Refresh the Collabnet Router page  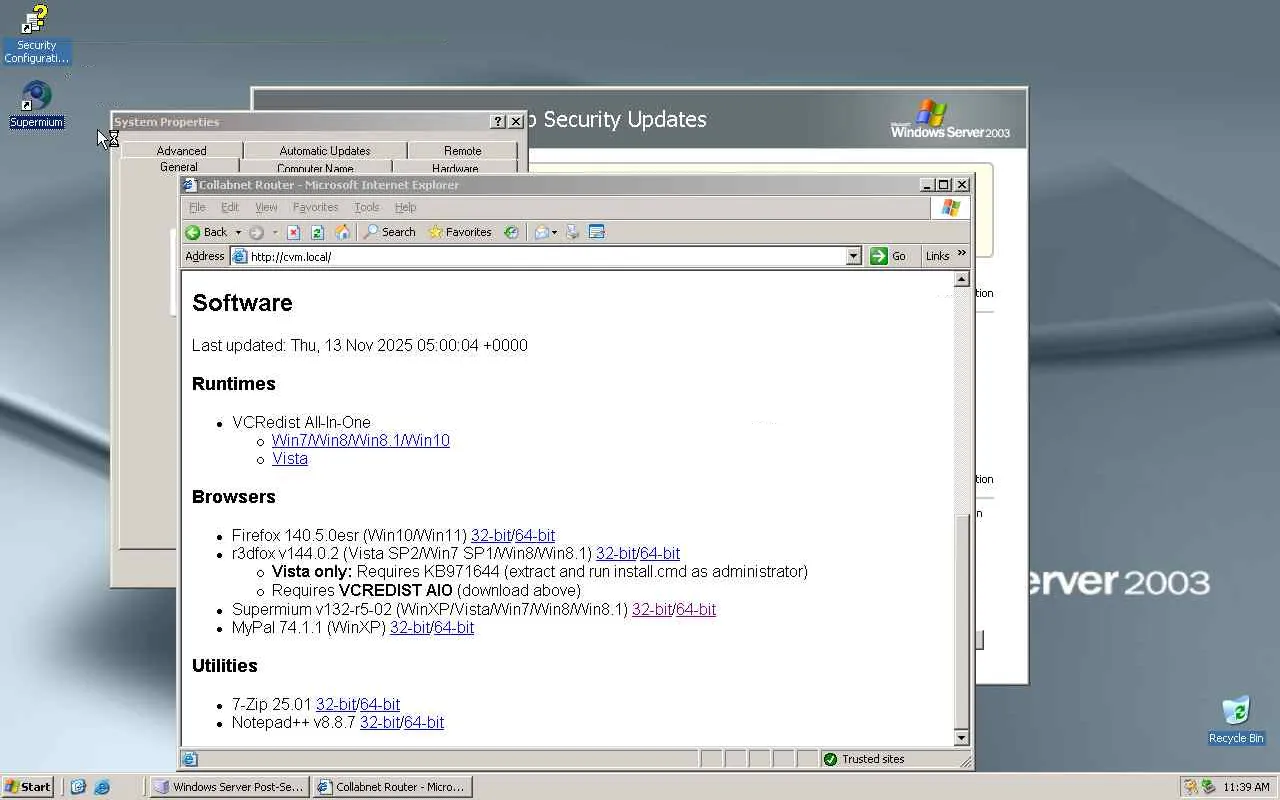click(318, 232)
